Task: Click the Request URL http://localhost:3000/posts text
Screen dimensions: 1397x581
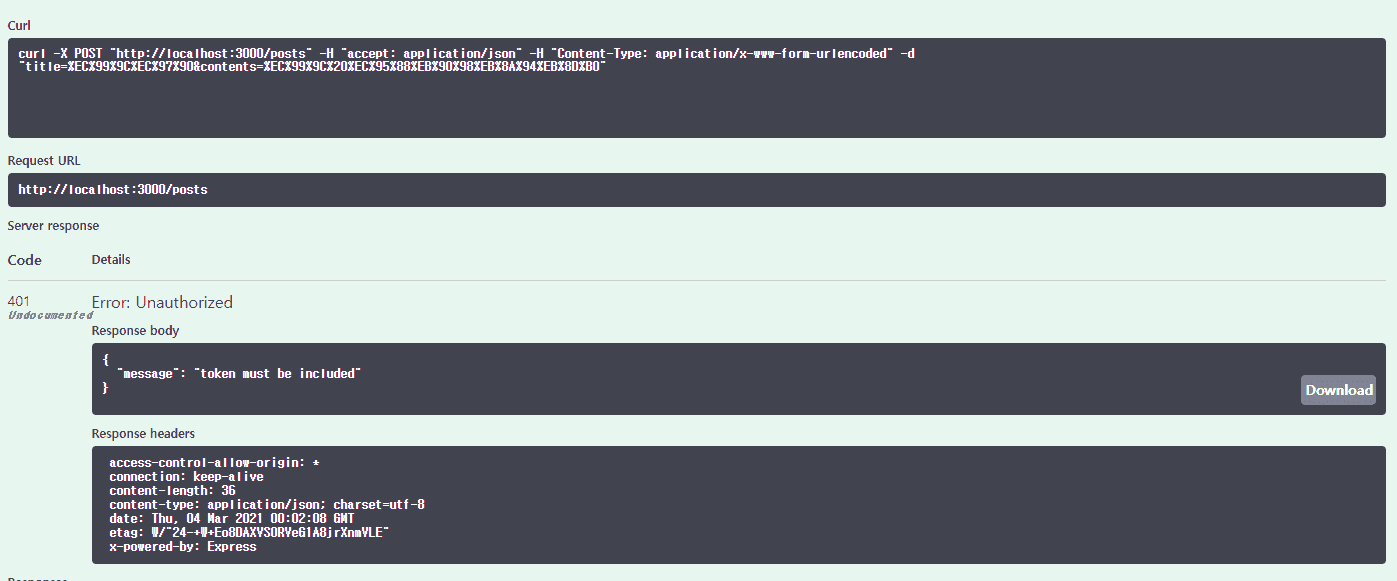Action: (x=113, y=189)
